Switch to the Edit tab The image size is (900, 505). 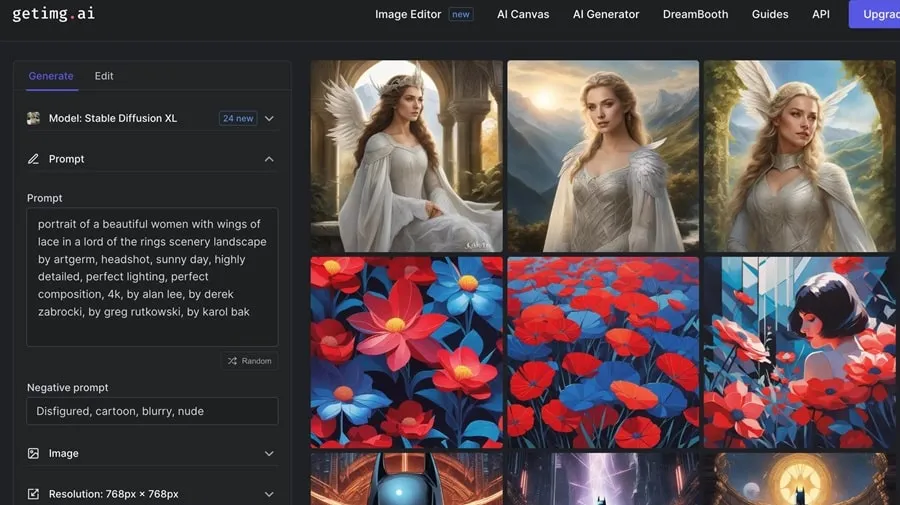(104, 76)
